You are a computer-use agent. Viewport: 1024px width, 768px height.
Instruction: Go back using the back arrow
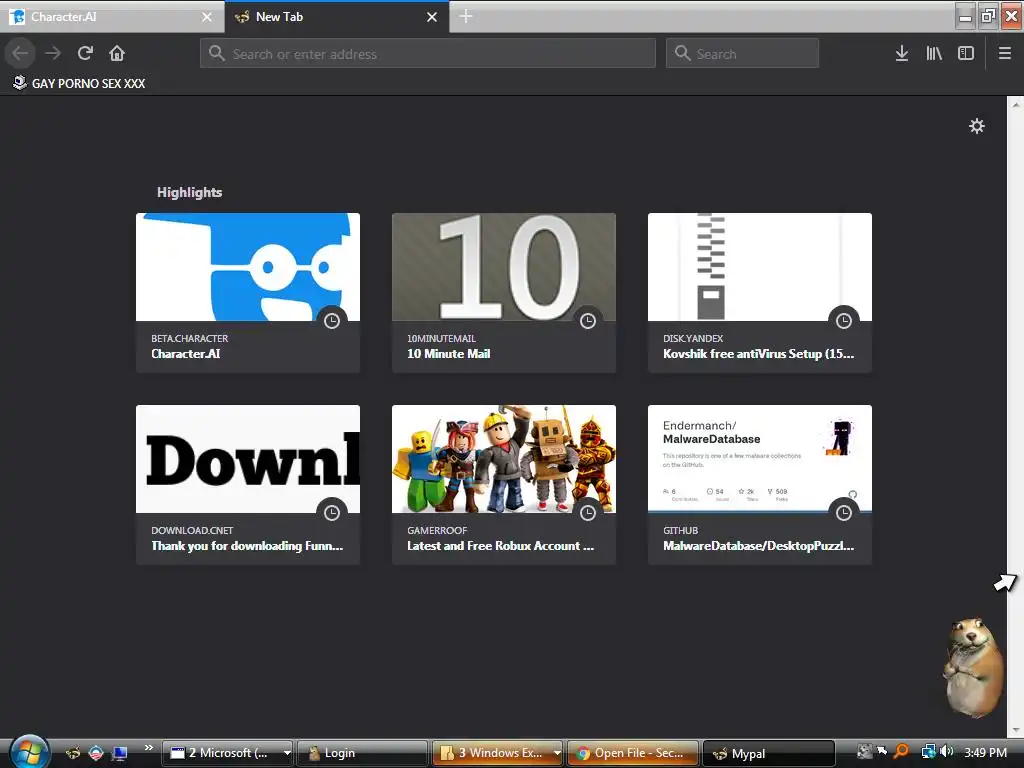(20, 53)
